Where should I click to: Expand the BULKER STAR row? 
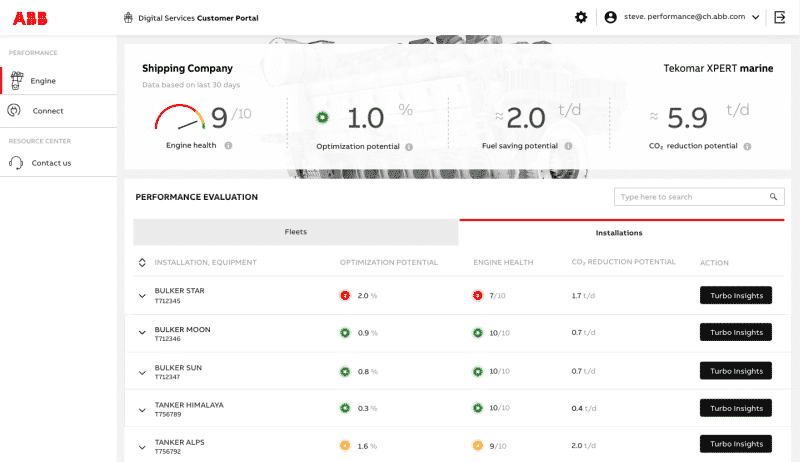tap(142, 296)
